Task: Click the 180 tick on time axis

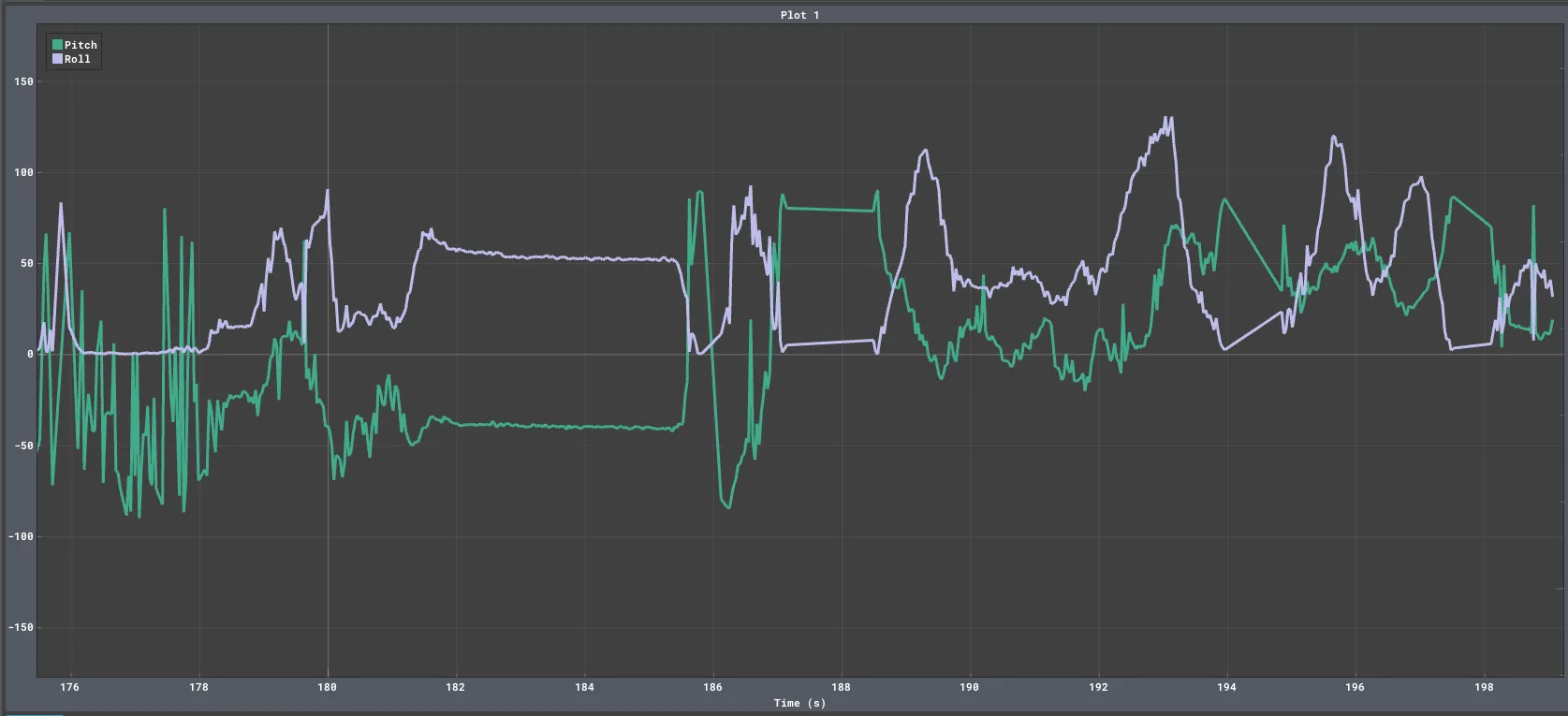Action: (x=327, y=687)
